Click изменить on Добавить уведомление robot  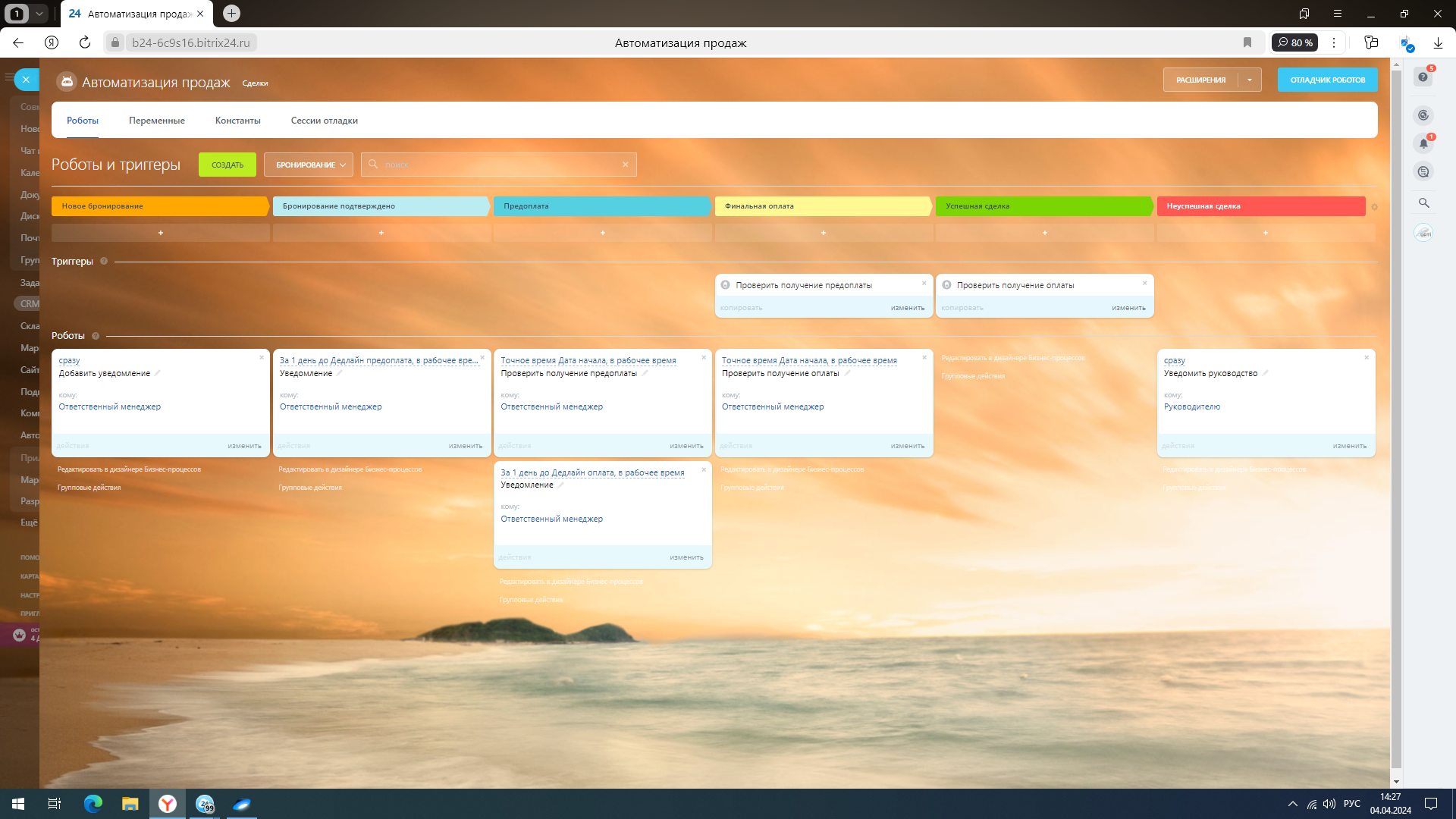point(244,446)
